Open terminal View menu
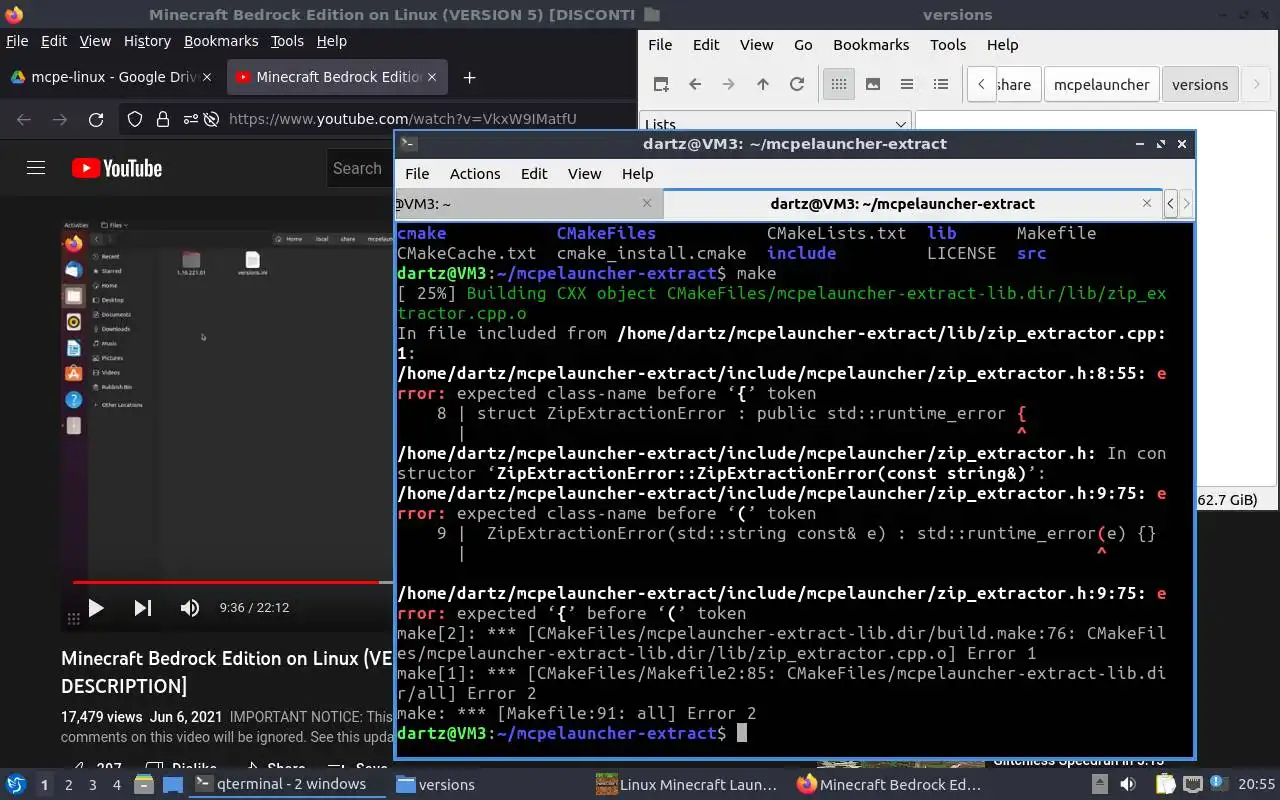The height and width of the screenshot is (800, 1280). click(x=585, y=173)
